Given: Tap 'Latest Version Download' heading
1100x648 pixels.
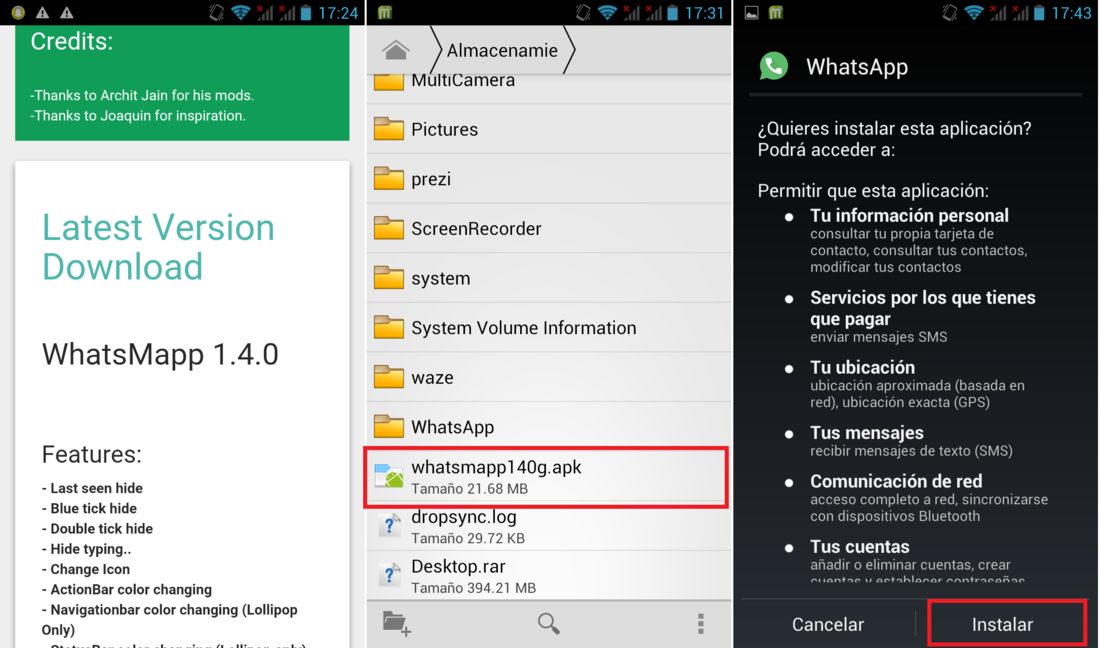Looking at the screenshot, I should pyautogui.click(x=158, y=247).
